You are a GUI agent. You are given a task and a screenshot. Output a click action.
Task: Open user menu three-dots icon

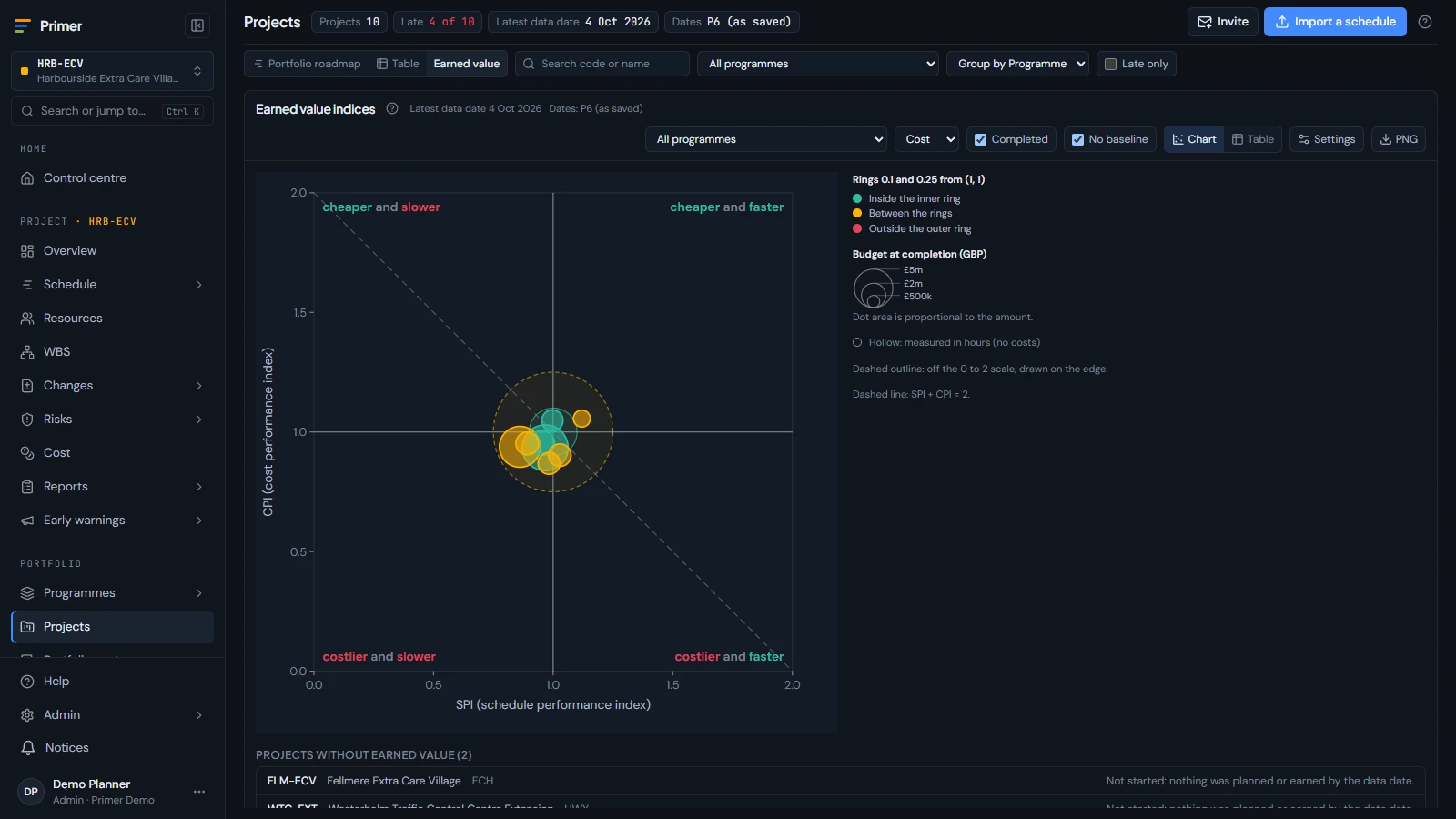[199, 792]
